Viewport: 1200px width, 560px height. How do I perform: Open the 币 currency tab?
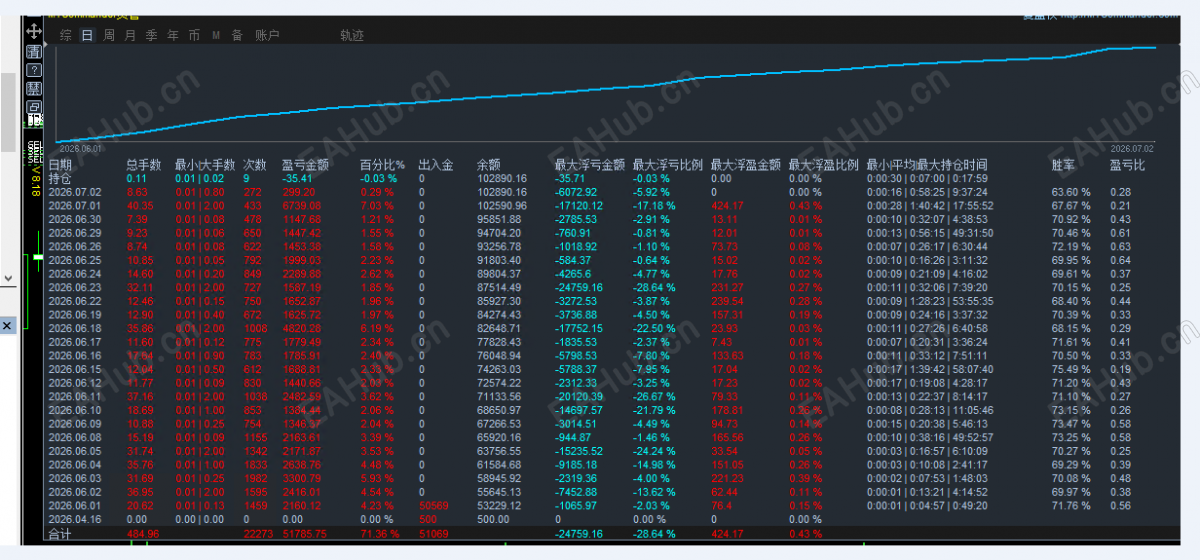pos(194,35)
